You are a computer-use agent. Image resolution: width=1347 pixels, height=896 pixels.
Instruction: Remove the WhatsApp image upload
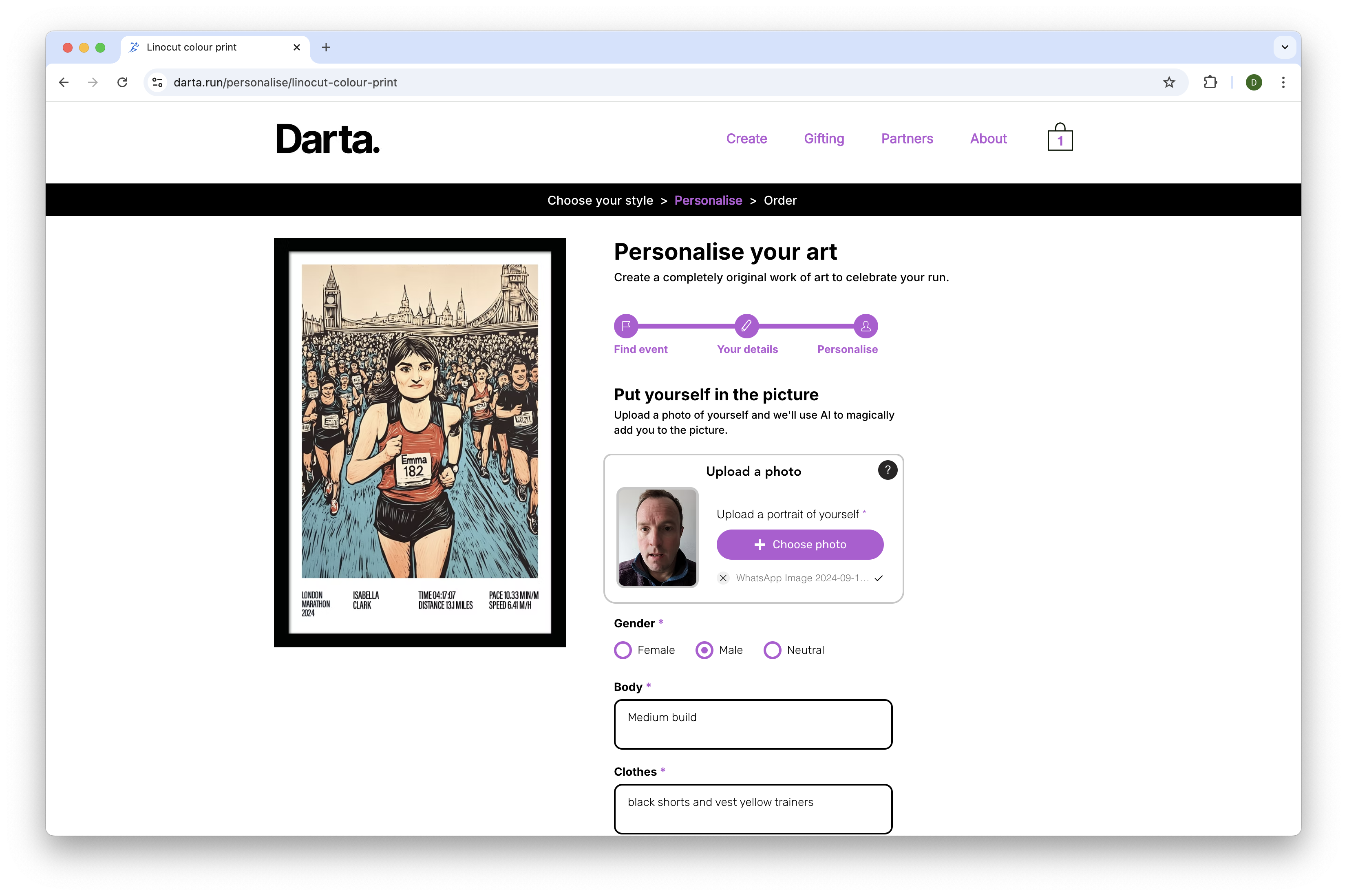point(723,578)
